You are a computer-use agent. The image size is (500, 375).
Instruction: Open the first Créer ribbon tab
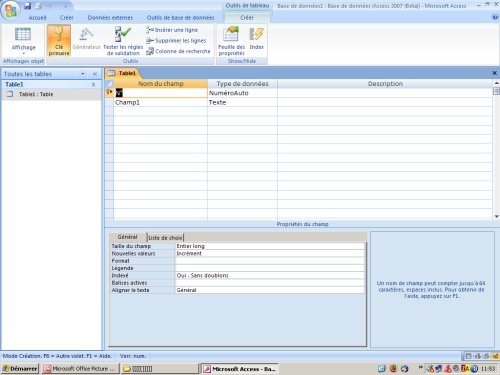pos(67,18)
